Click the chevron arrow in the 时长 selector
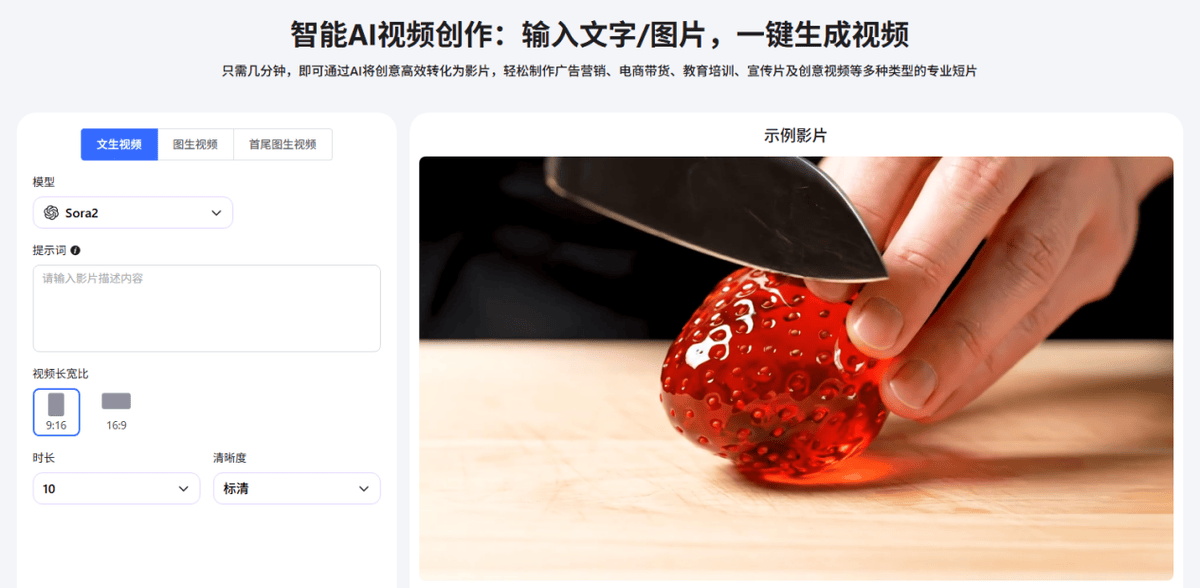Viewport: 1200px width, 588px height. click(183, 489)
